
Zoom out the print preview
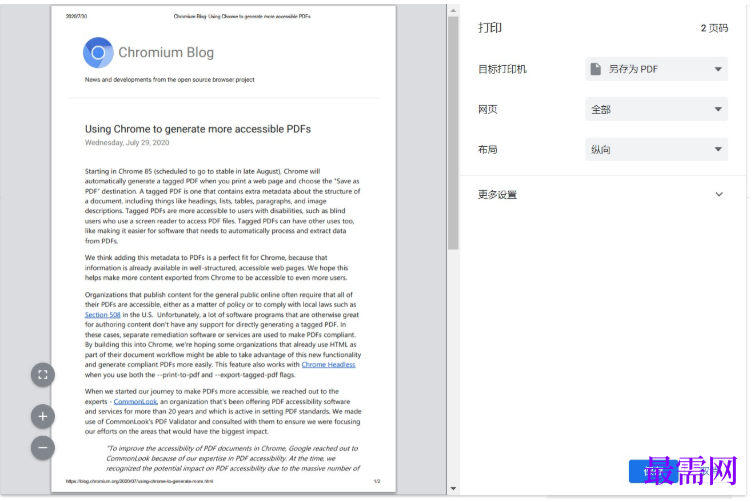[x=42, y=448]
